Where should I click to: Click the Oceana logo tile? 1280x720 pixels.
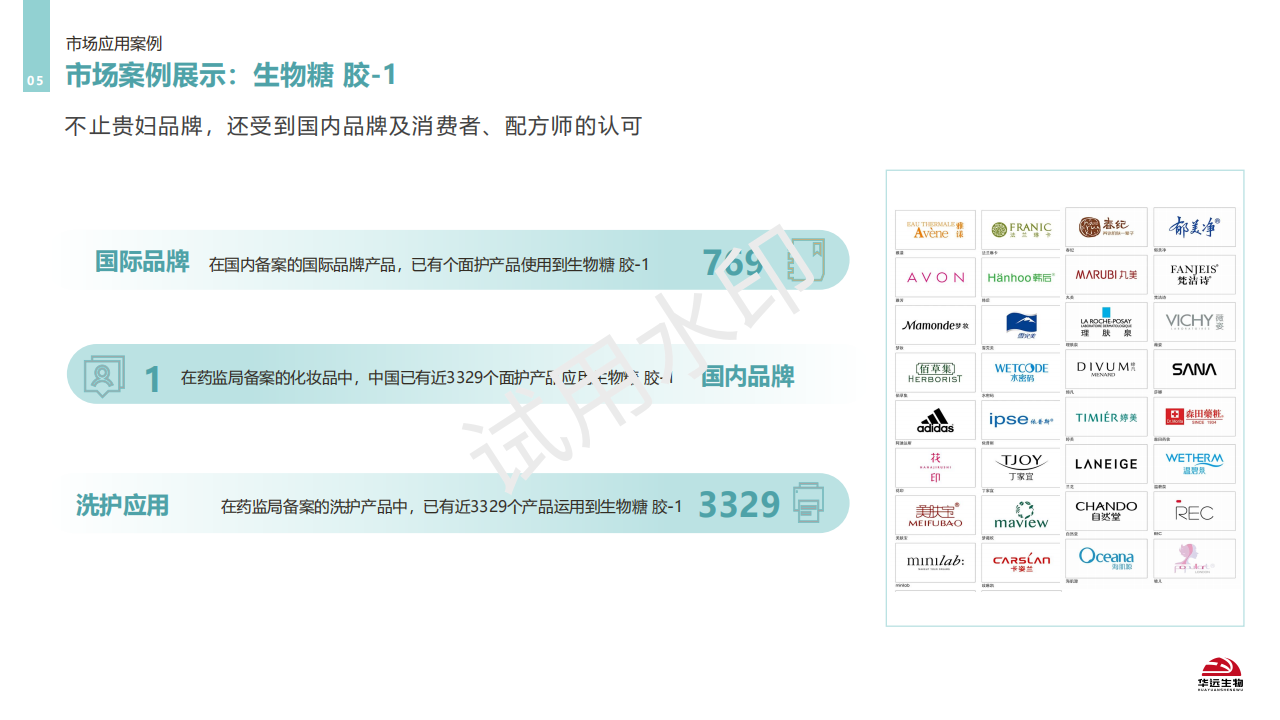1105,558
